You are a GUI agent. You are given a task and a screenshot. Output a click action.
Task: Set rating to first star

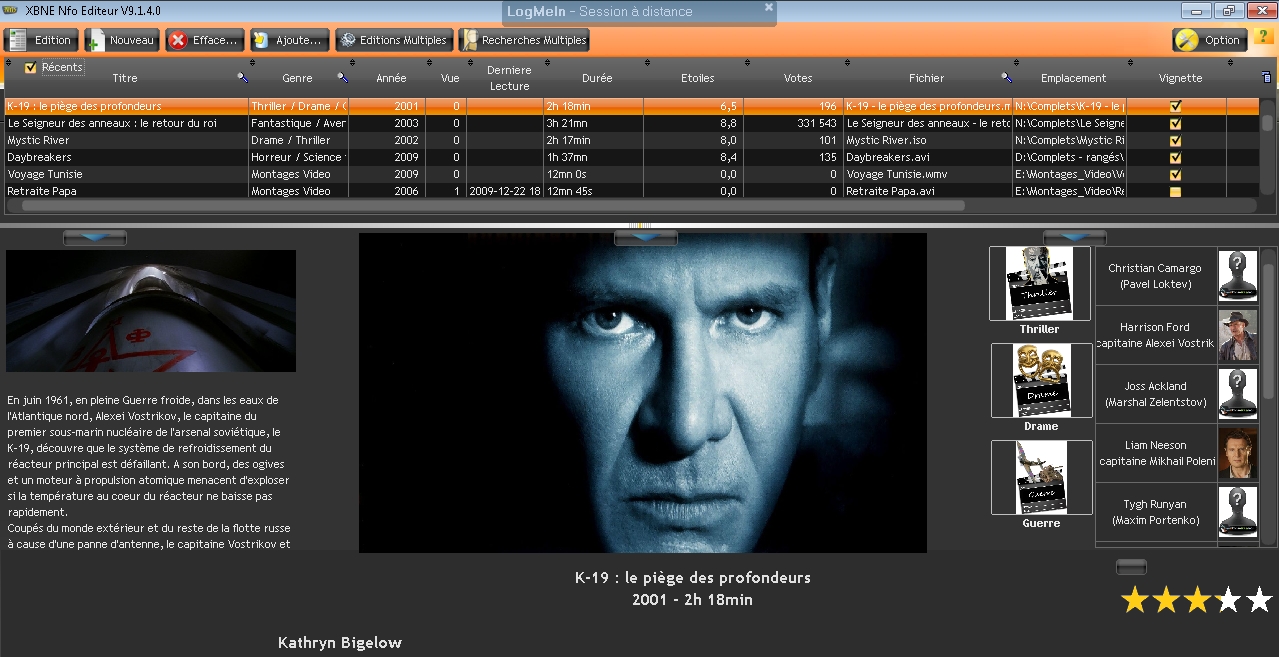pos(1134,600)
